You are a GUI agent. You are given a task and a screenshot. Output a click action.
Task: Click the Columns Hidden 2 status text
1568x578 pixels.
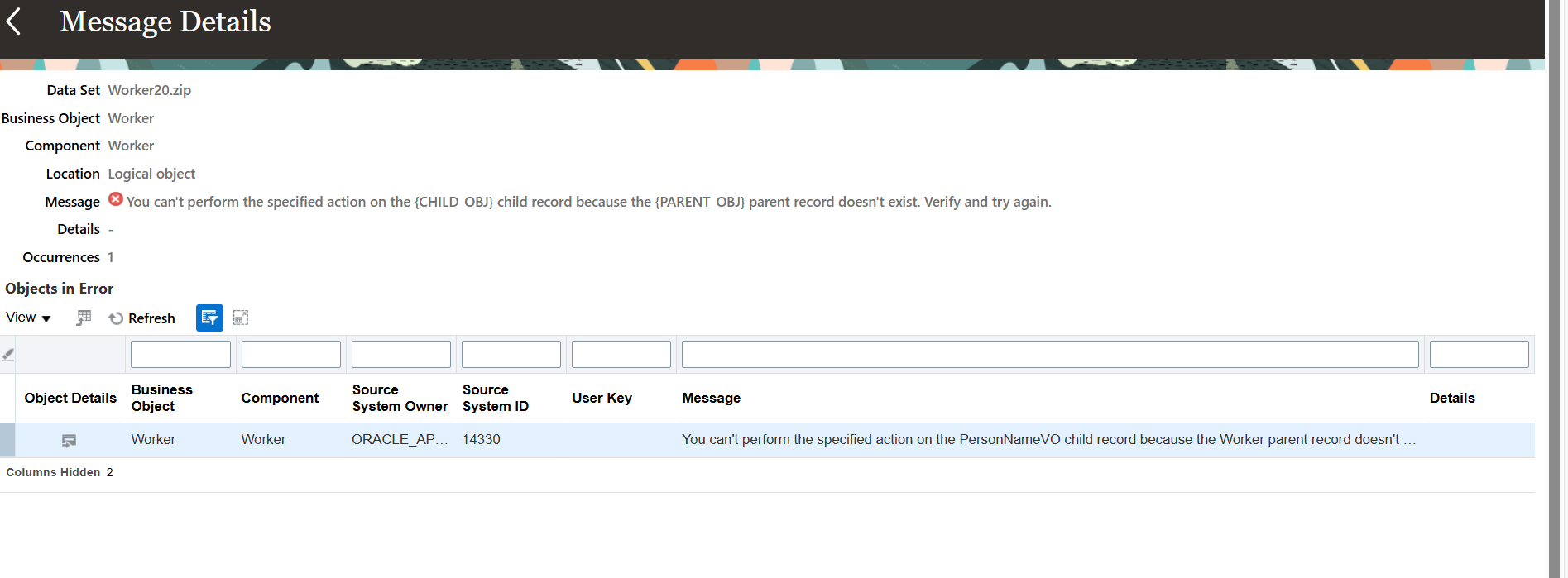click(x=60, y=472)
